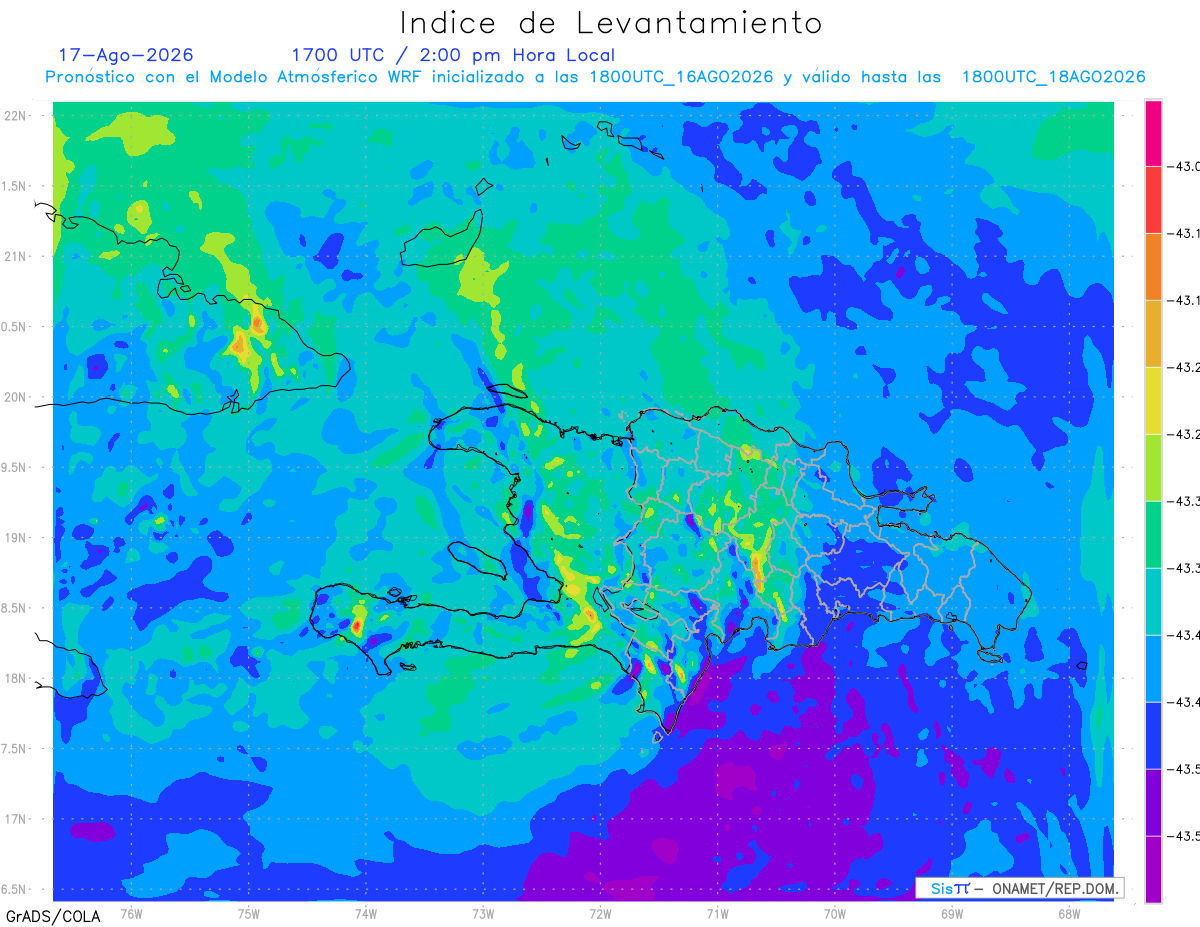Screen dimensions: 1200x927
Task: Click the 'ONAMET/REP.DOM.' credit box
Action: pyautogui.click(x=1020, y=888)
